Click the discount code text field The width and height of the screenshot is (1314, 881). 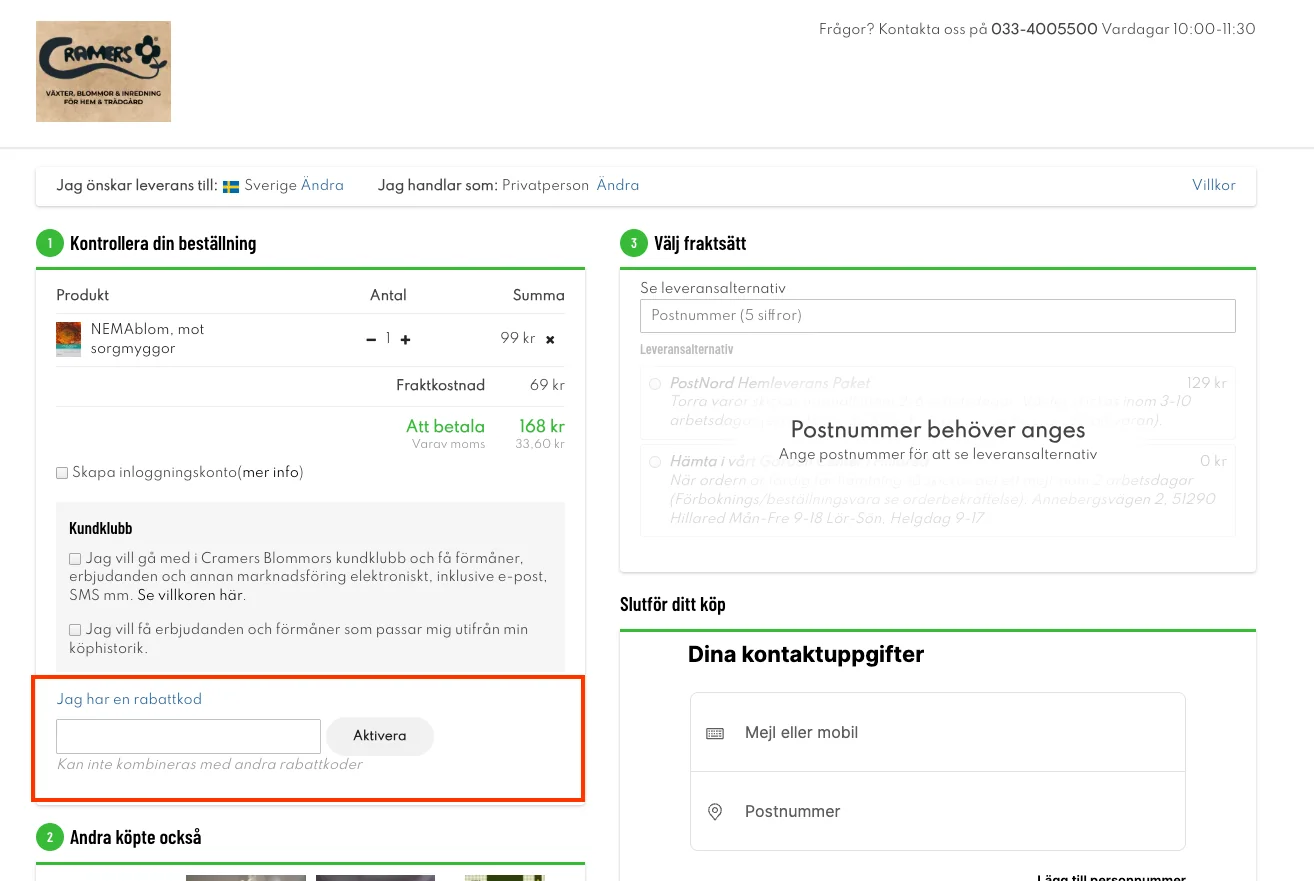[x=188, y=736]
